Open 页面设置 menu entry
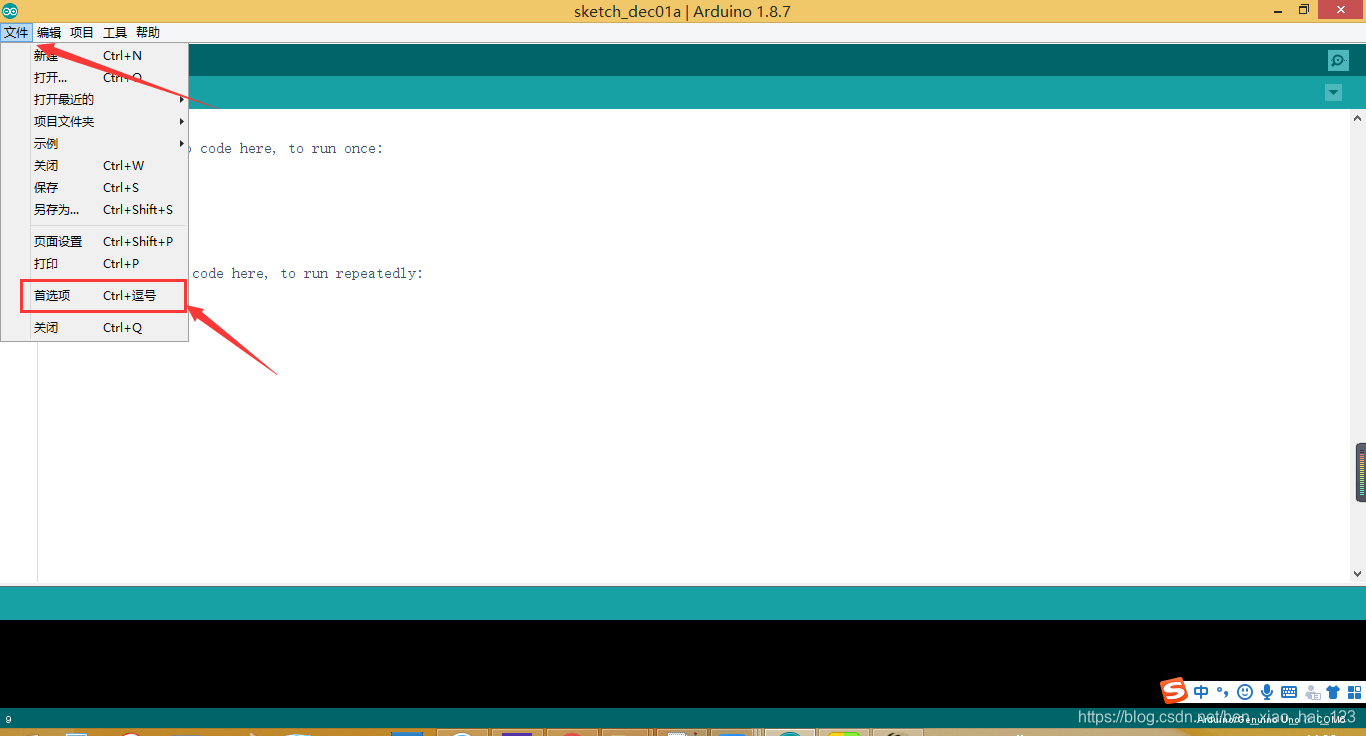Screen dimensions: 1366x736 coord(95,242)
